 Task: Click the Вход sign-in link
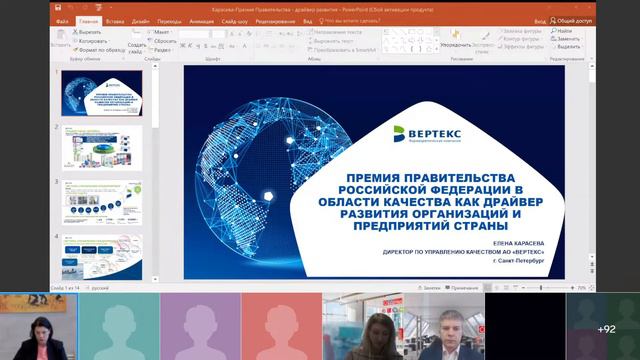[540, 21]
